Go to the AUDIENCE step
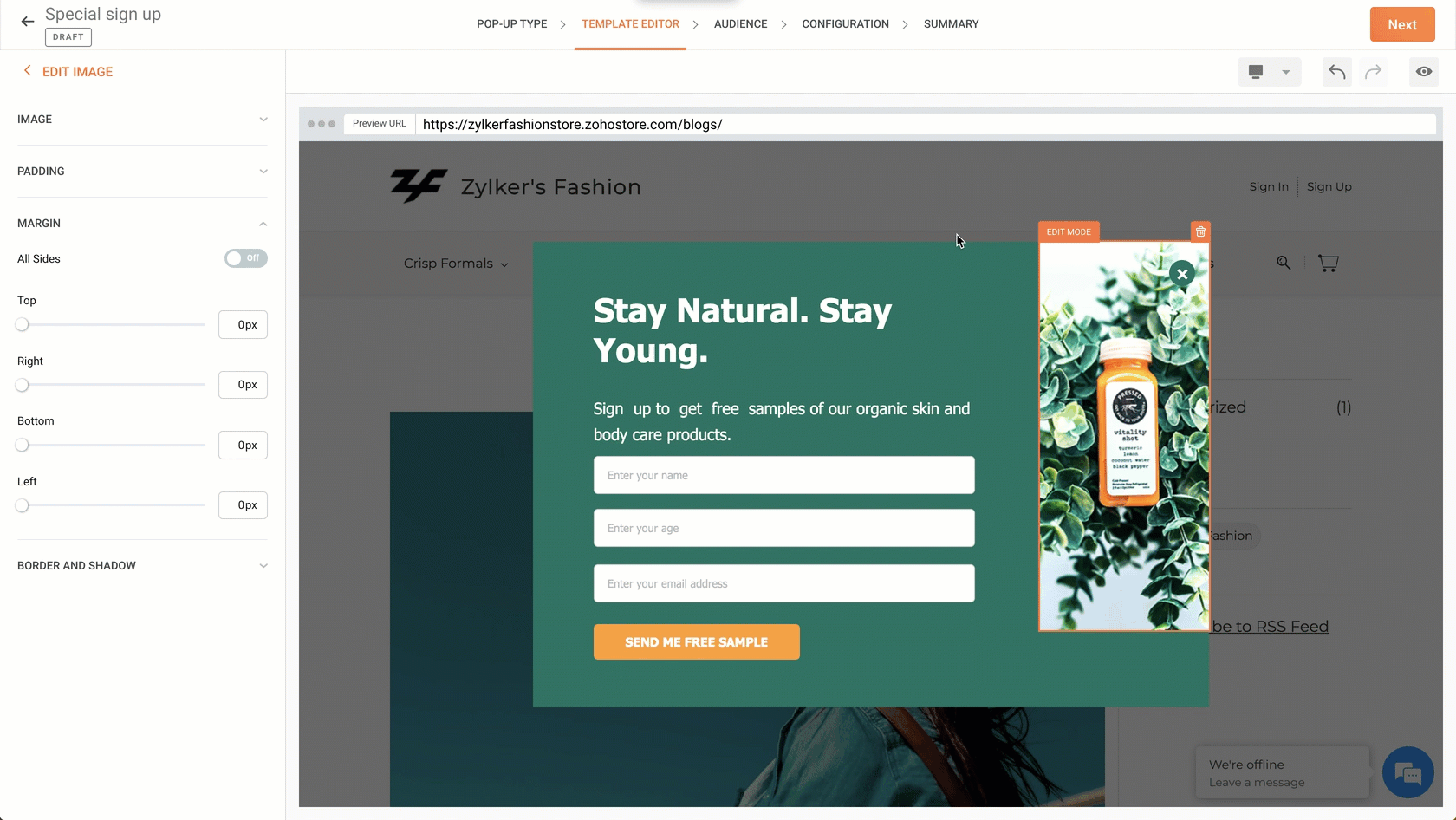Image resolution: width=1456 pixels, height=820 pixels. click(x=740, y=24)
